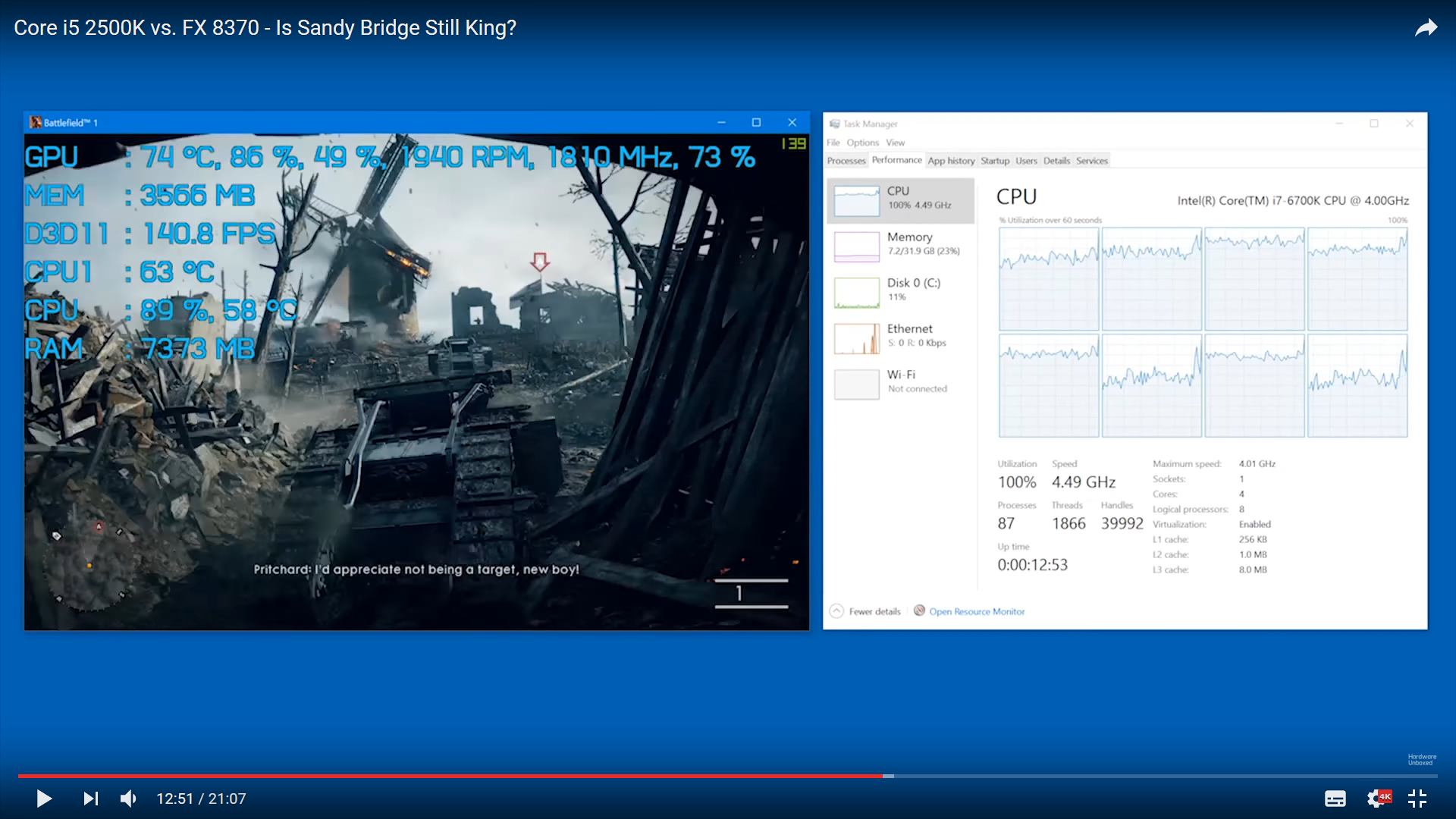The width and height of the screenshot is (1456, 819).
Task: Click the 4.49 GHz speed value
Action: (1083, 482)
